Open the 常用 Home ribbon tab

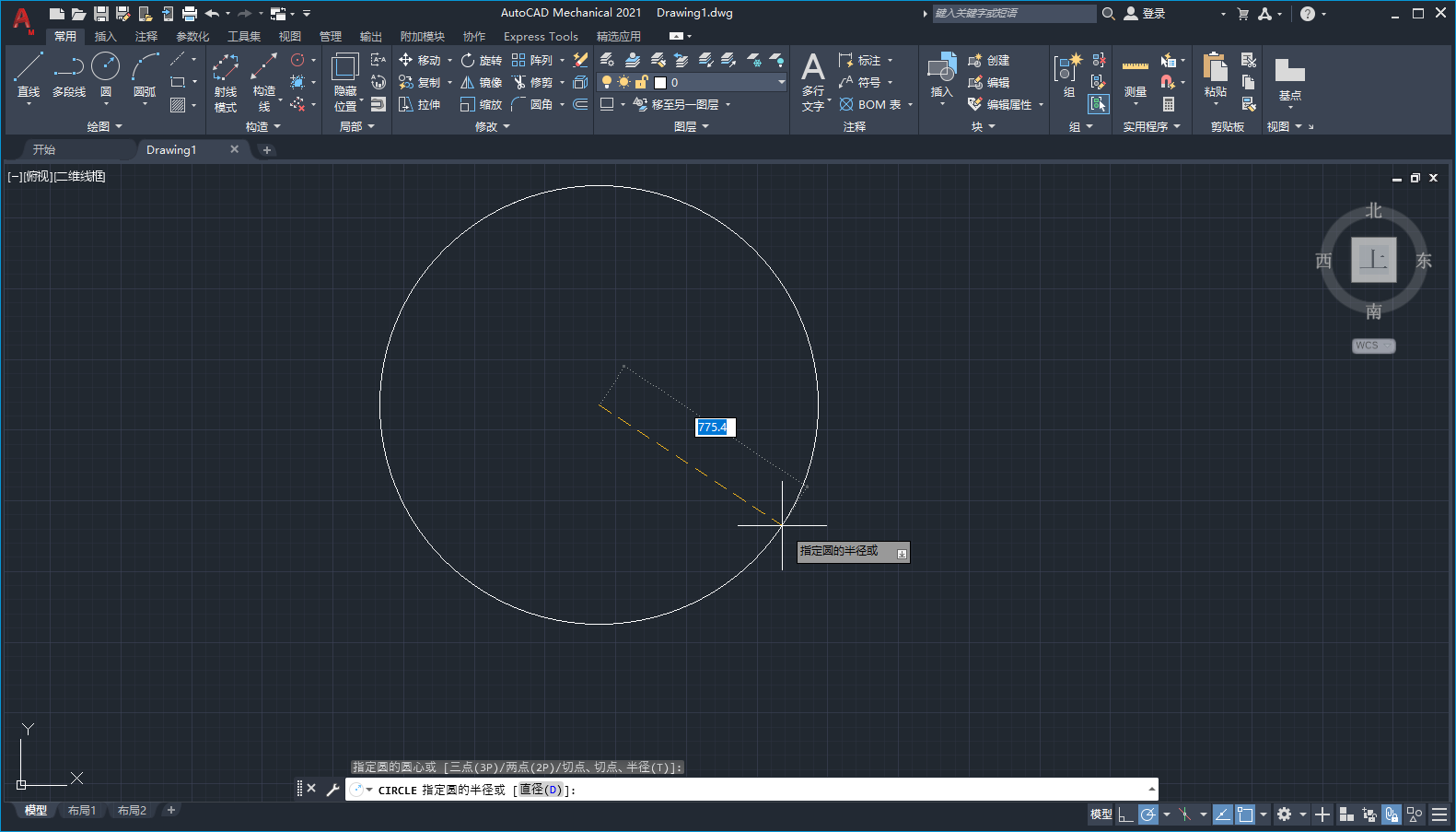coord(64,37)
